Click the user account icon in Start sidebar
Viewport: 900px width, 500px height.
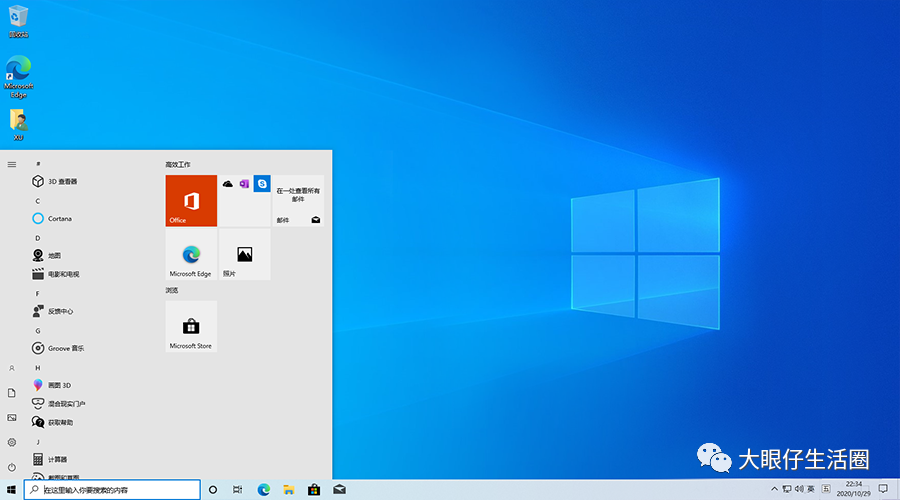pos(11,369)
